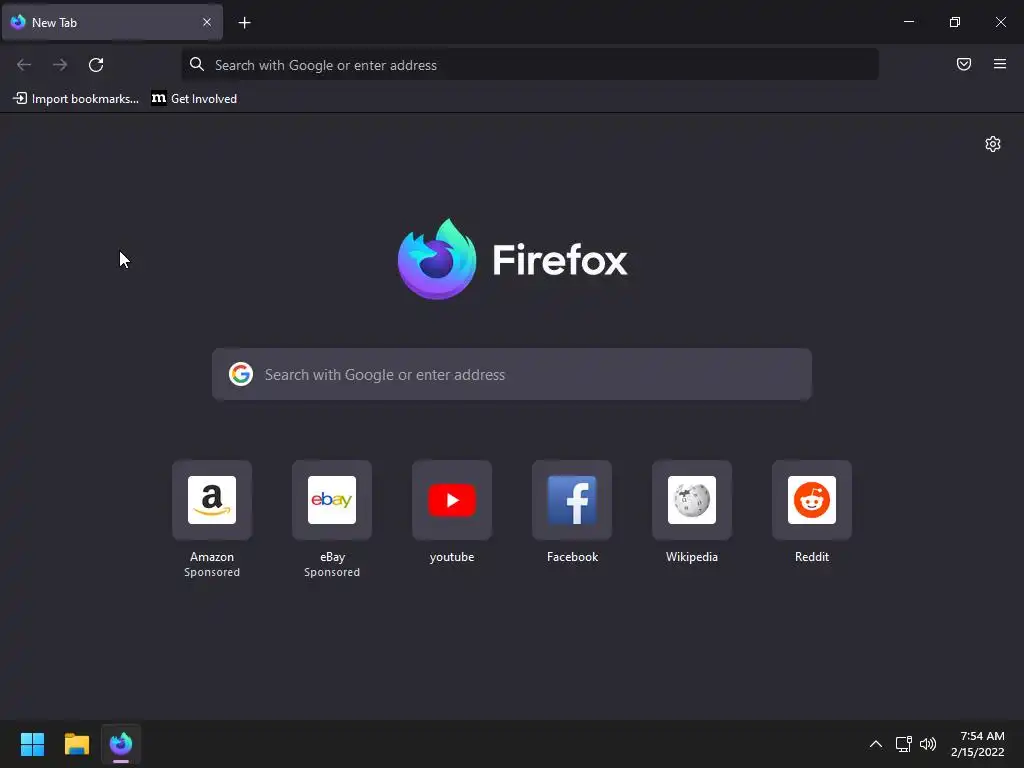Focus the center Google search box
Viewport: 1024px width, 768px height.
click(512, 374)
